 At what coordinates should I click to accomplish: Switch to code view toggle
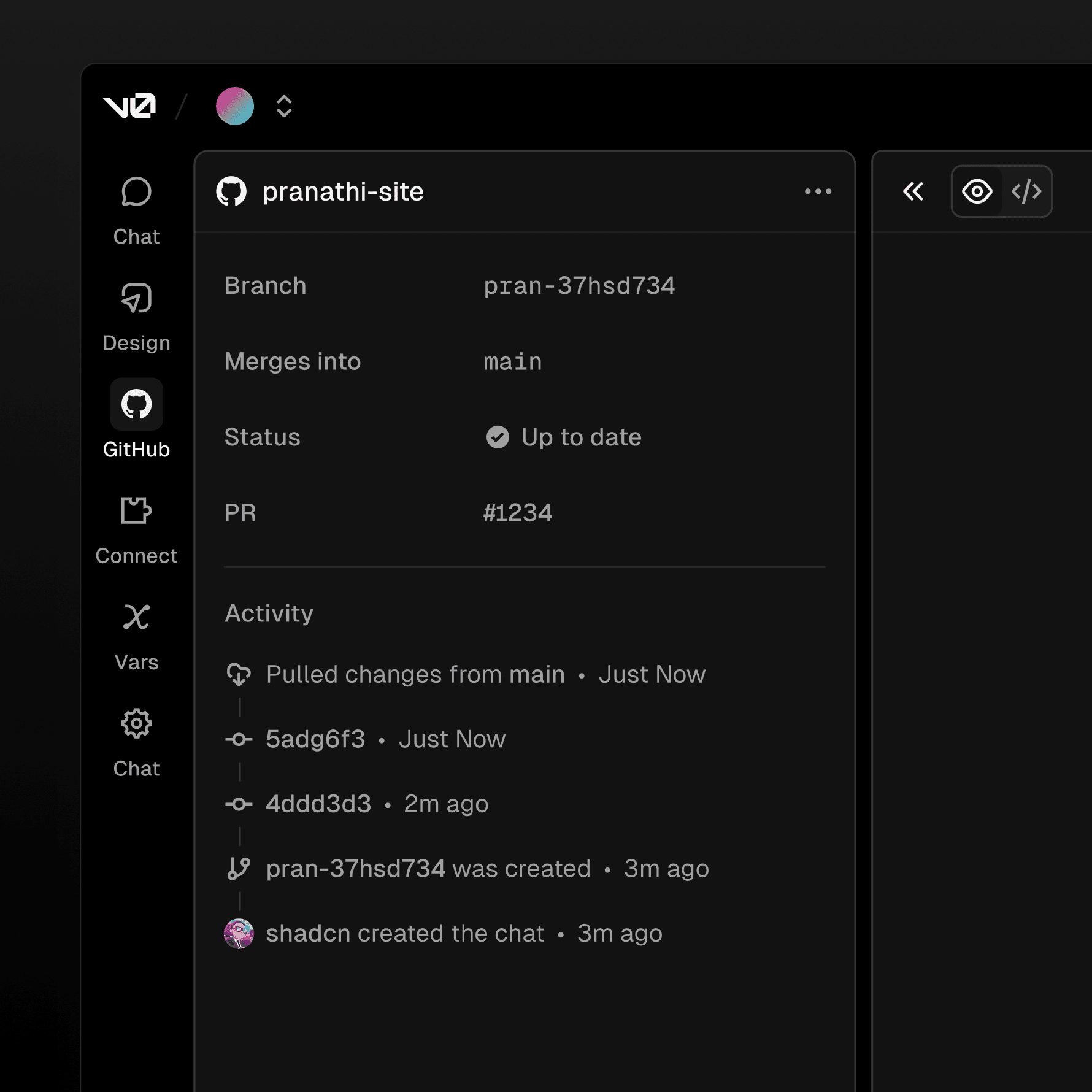point(1026,191)
